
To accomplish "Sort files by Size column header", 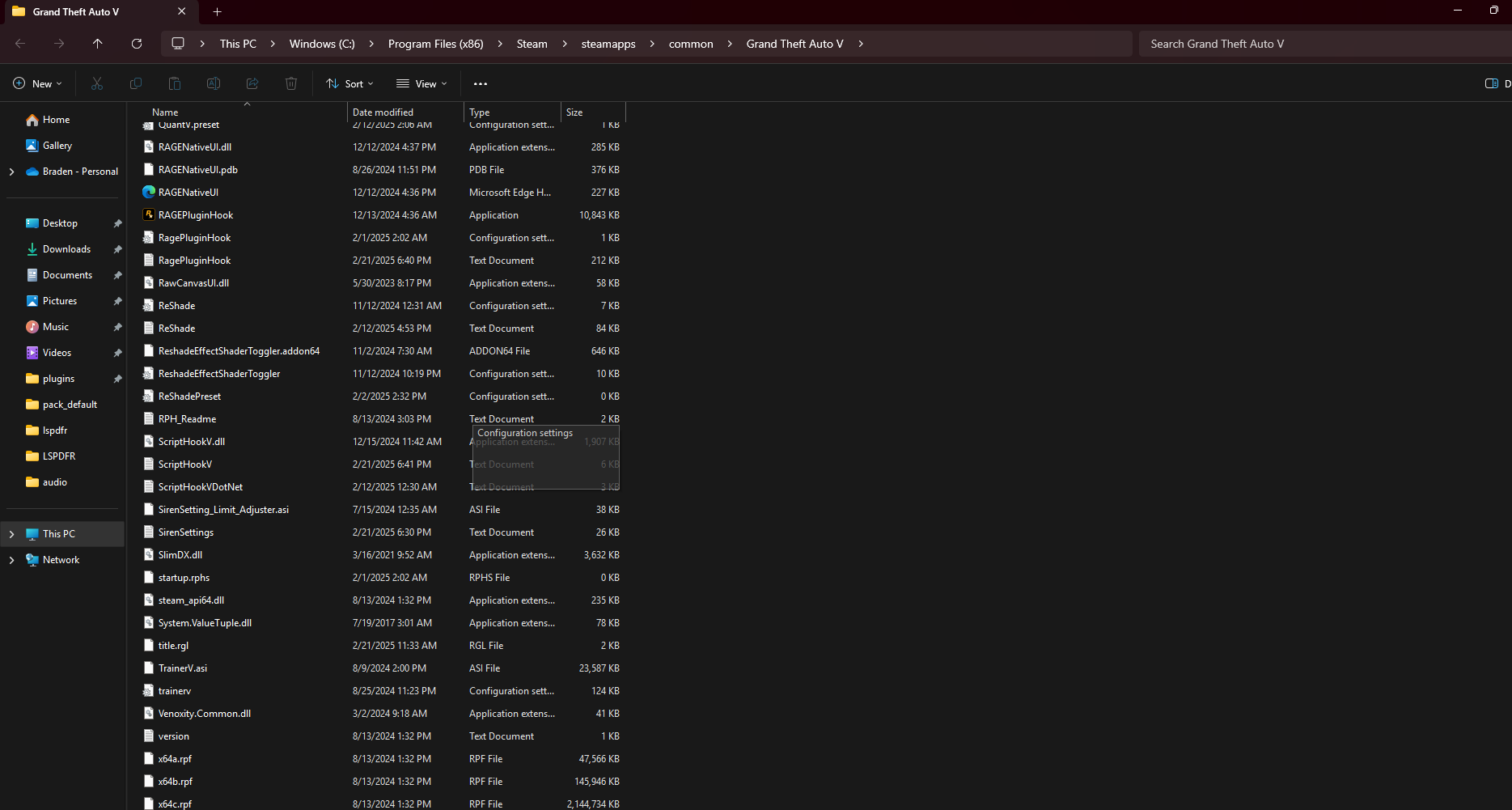I will pos(593,112).
